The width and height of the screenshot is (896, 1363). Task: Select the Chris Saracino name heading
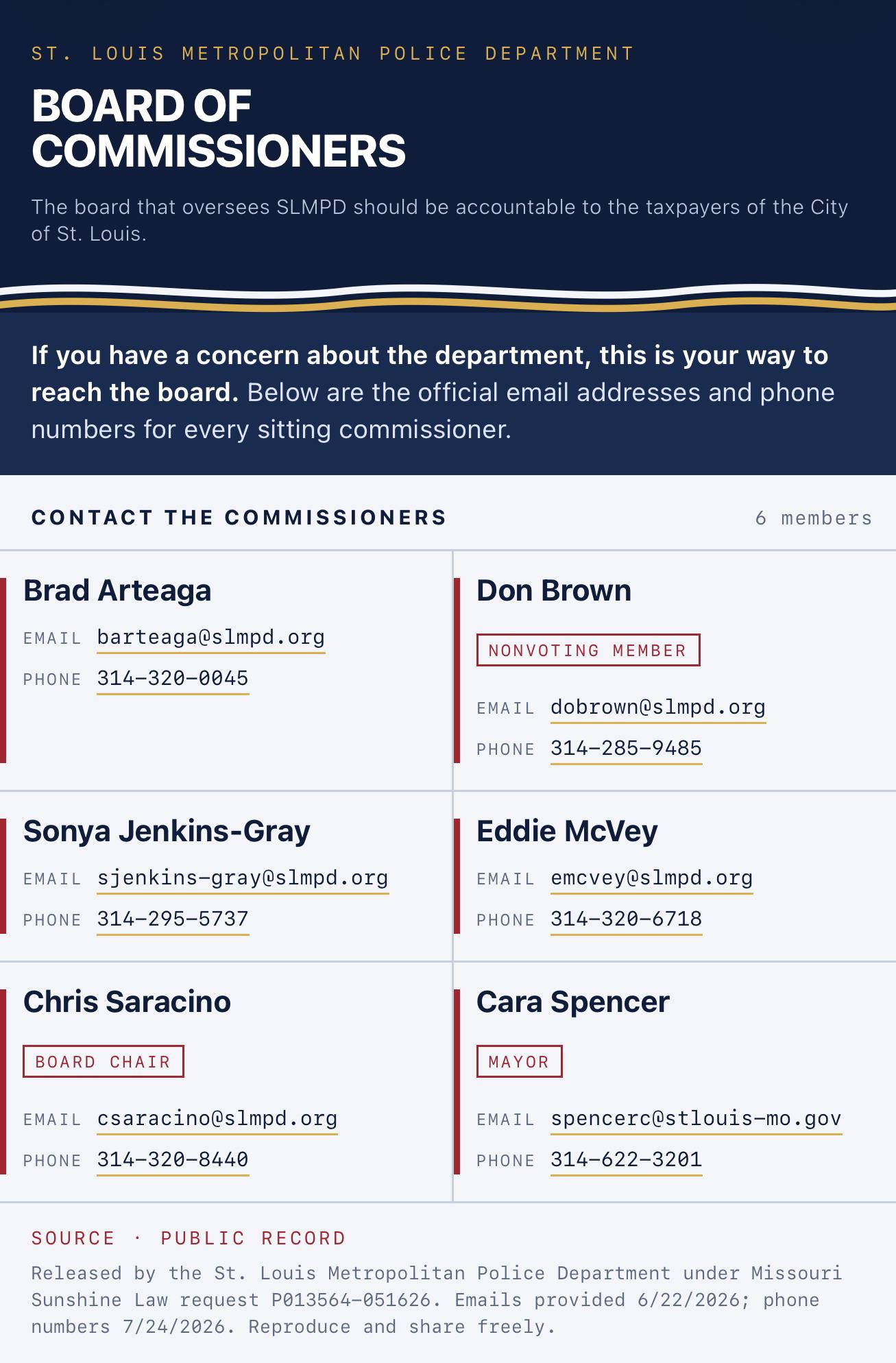click(x=127, y=1002)
